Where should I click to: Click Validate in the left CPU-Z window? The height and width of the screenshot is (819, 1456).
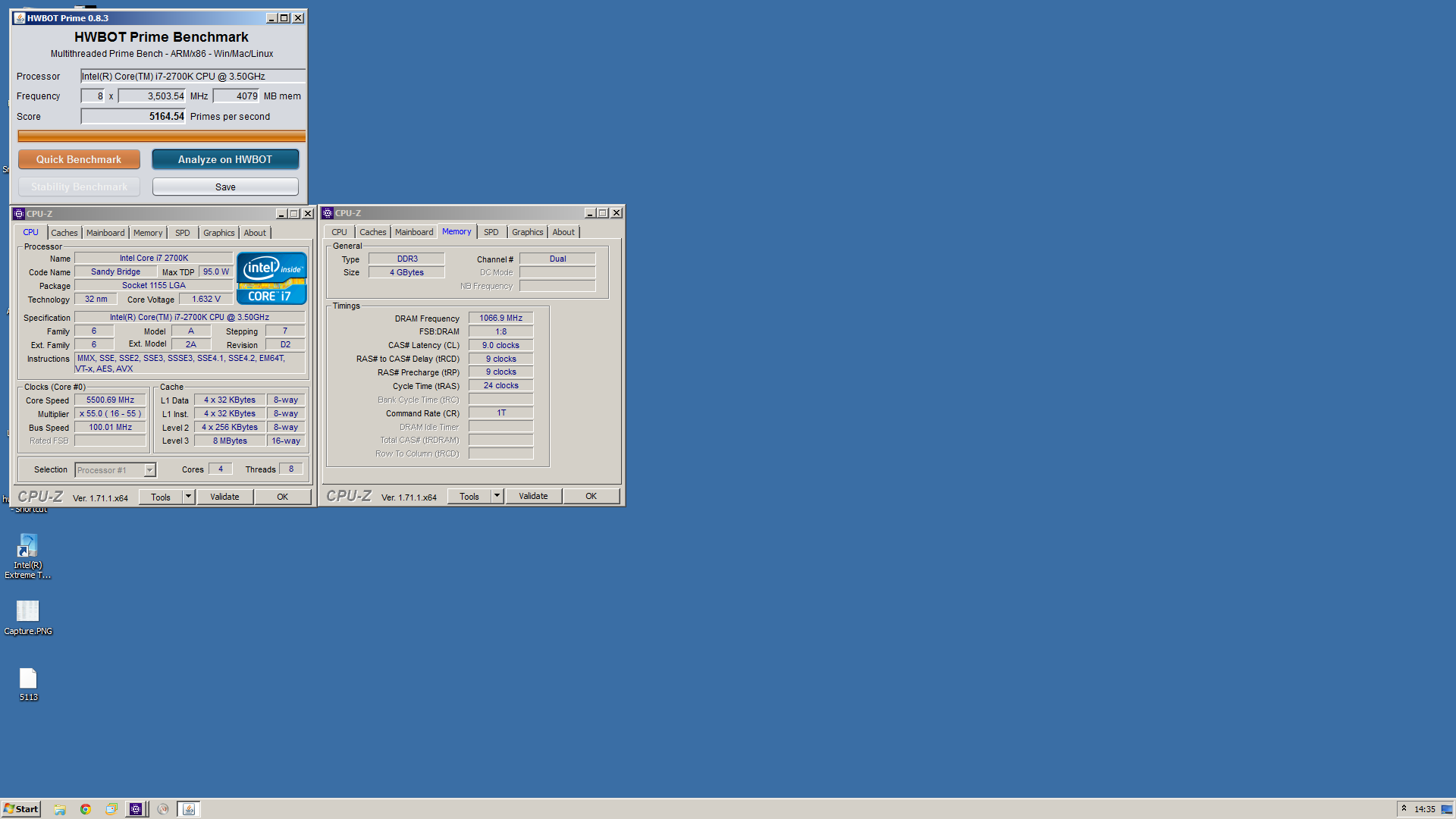click(224, 497)
